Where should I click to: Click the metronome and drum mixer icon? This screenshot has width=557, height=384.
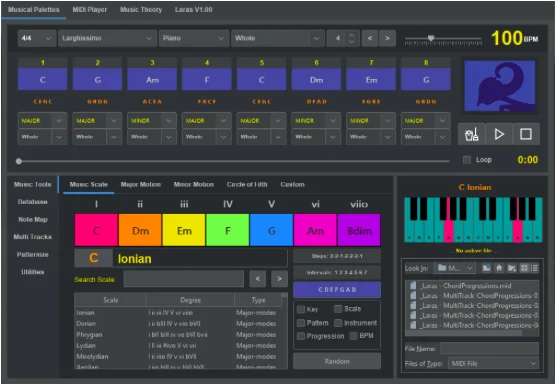471,134
